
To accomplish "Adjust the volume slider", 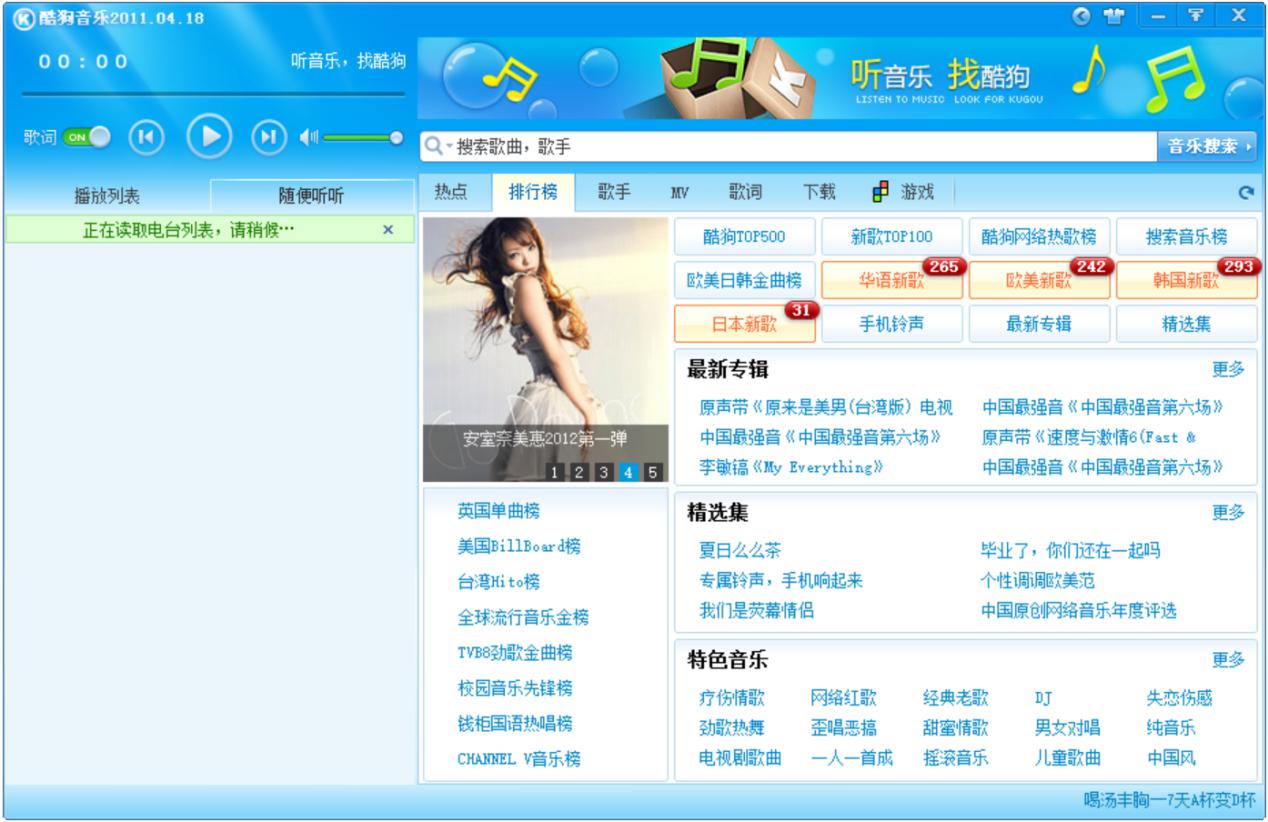I will (362, 138).
